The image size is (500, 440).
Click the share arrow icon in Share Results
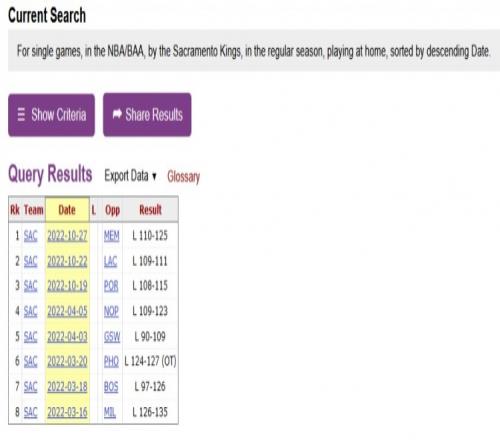click(x=117, y=114)
